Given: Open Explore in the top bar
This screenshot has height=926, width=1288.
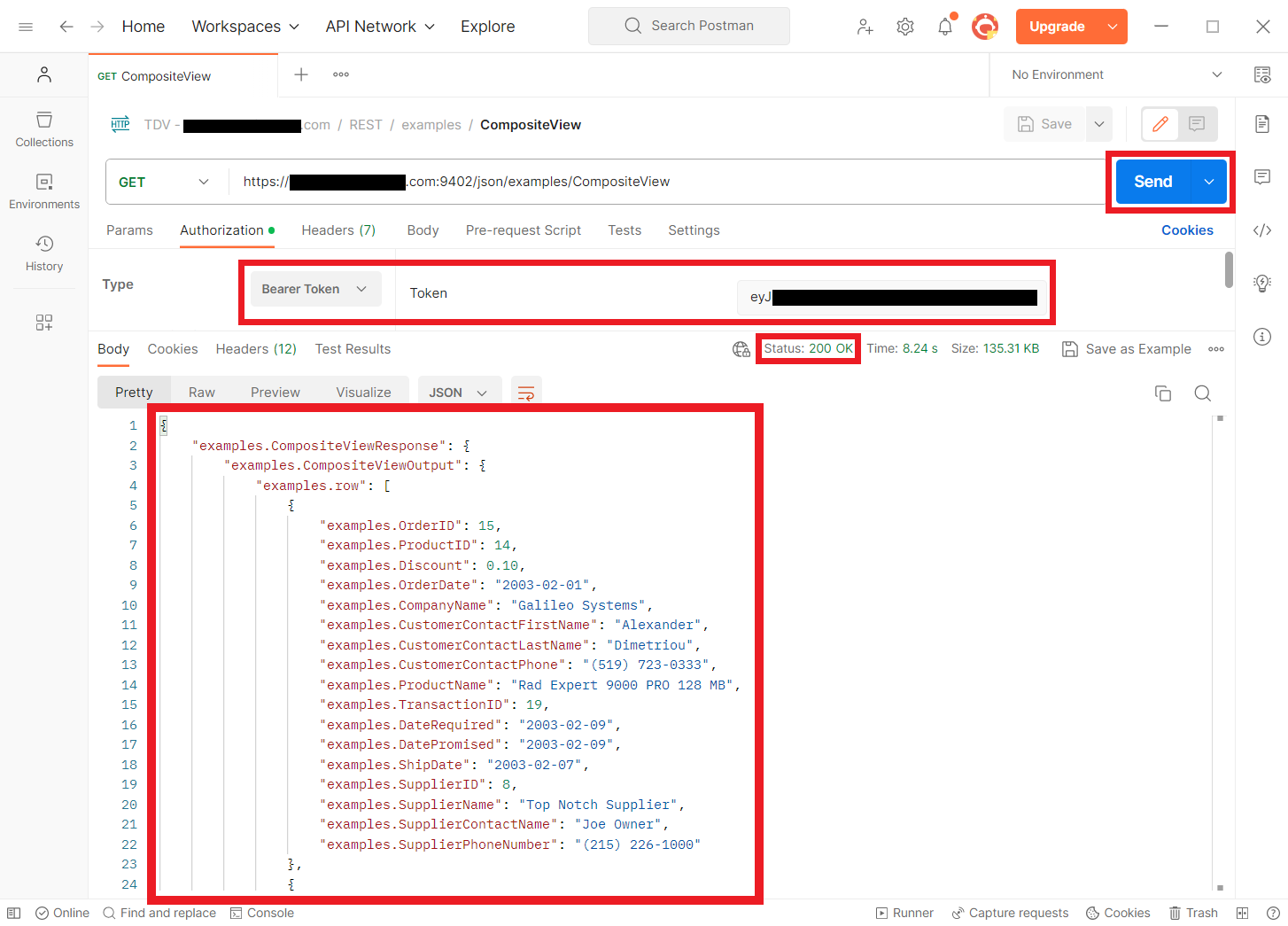Looking at the screenshot, I should pyautogui.click(x=487, y=27).
